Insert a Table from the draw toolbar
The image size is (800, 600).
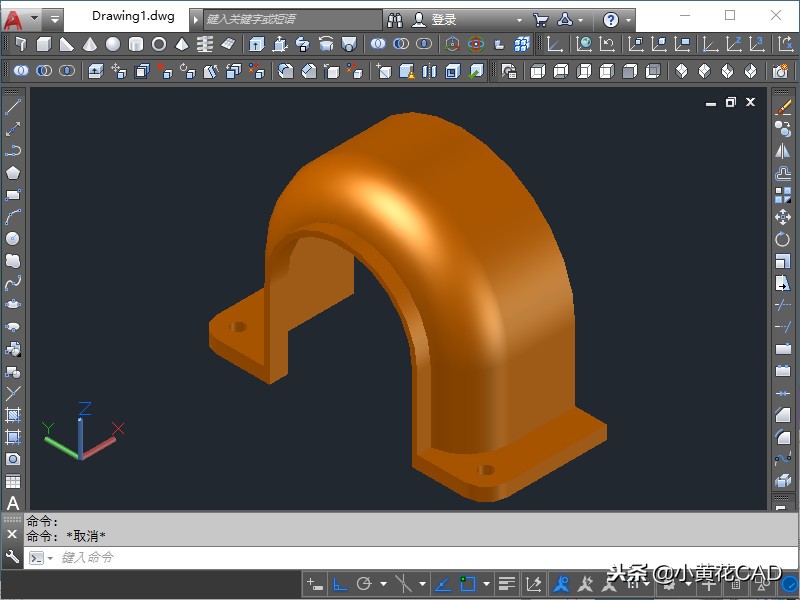coord(13,481)
